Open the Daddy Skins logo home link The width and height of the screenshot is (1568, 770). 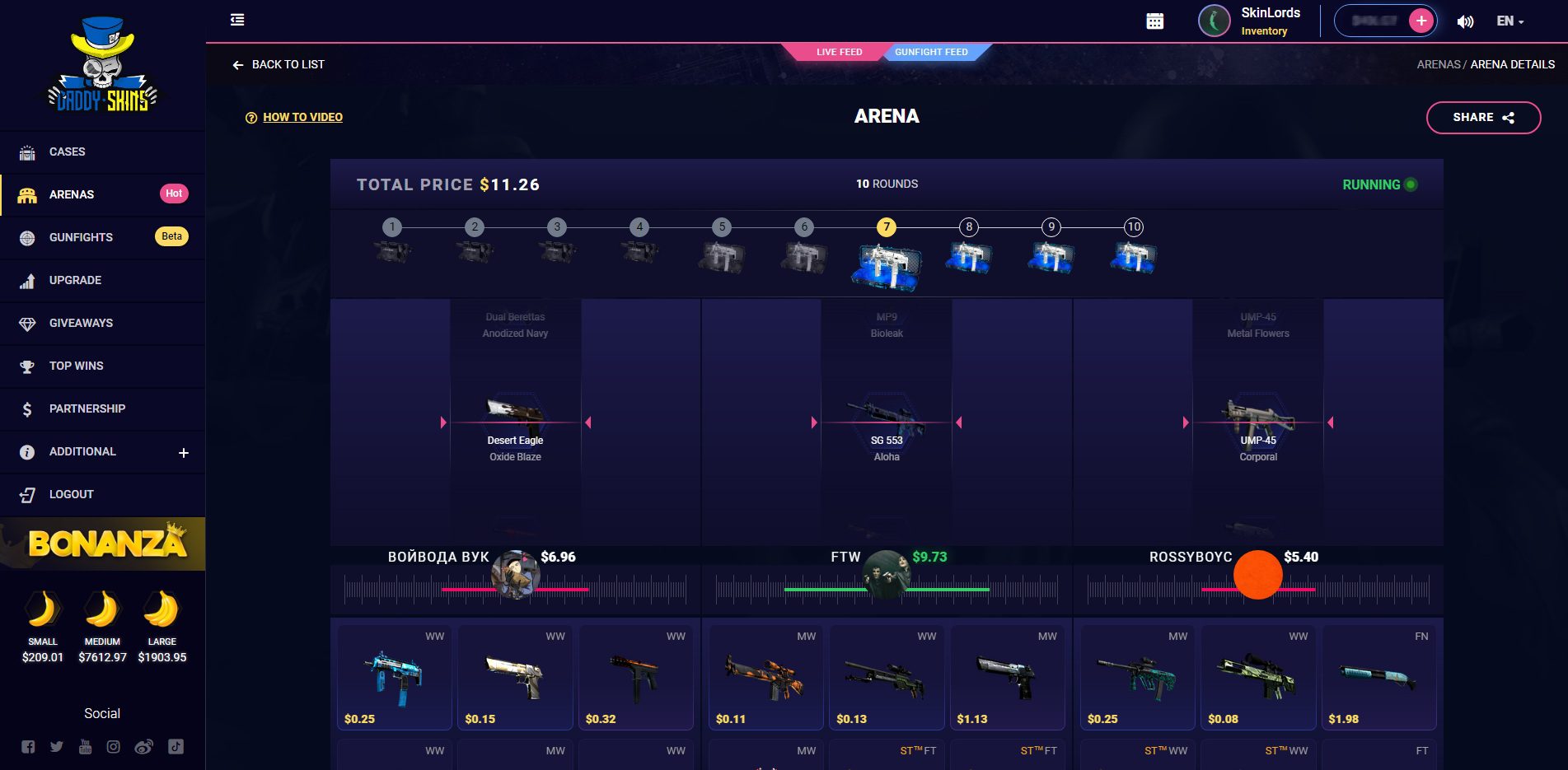click(102, 65)
